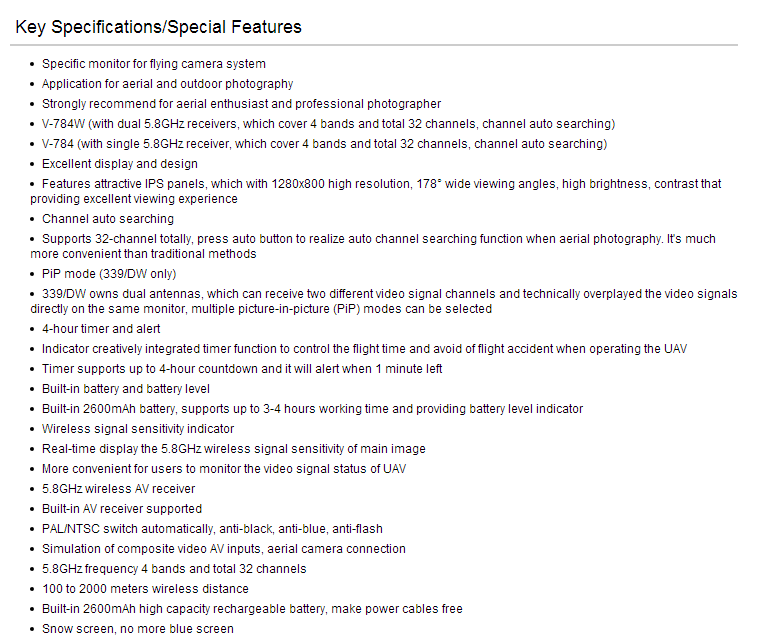Click the V-784 single 5.8GHz receiver line

324,144
